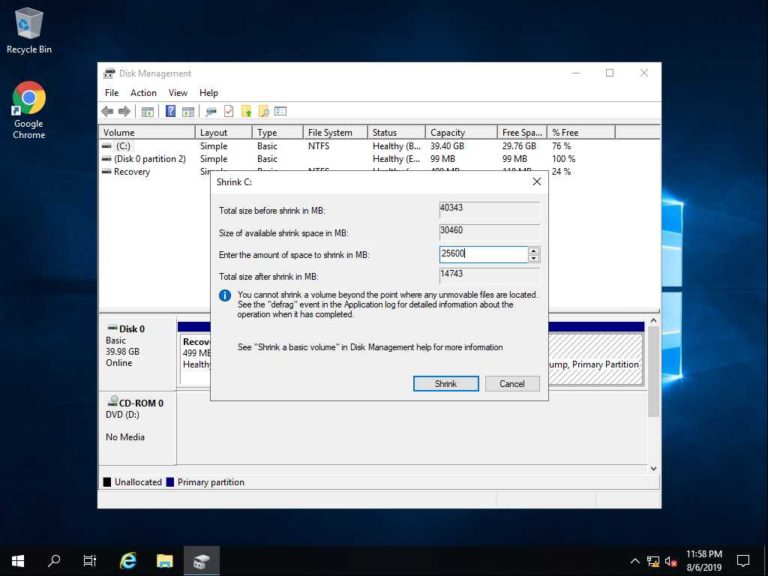The image size is (768, 576).
Task: Decrease shrink amount with down spinner arrow
Action: click(x=534, y=259)
